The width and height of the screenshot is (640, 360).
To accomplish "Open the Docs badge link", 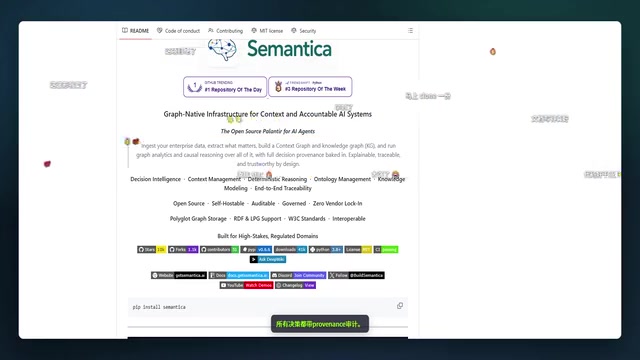I will click(239, 275).
